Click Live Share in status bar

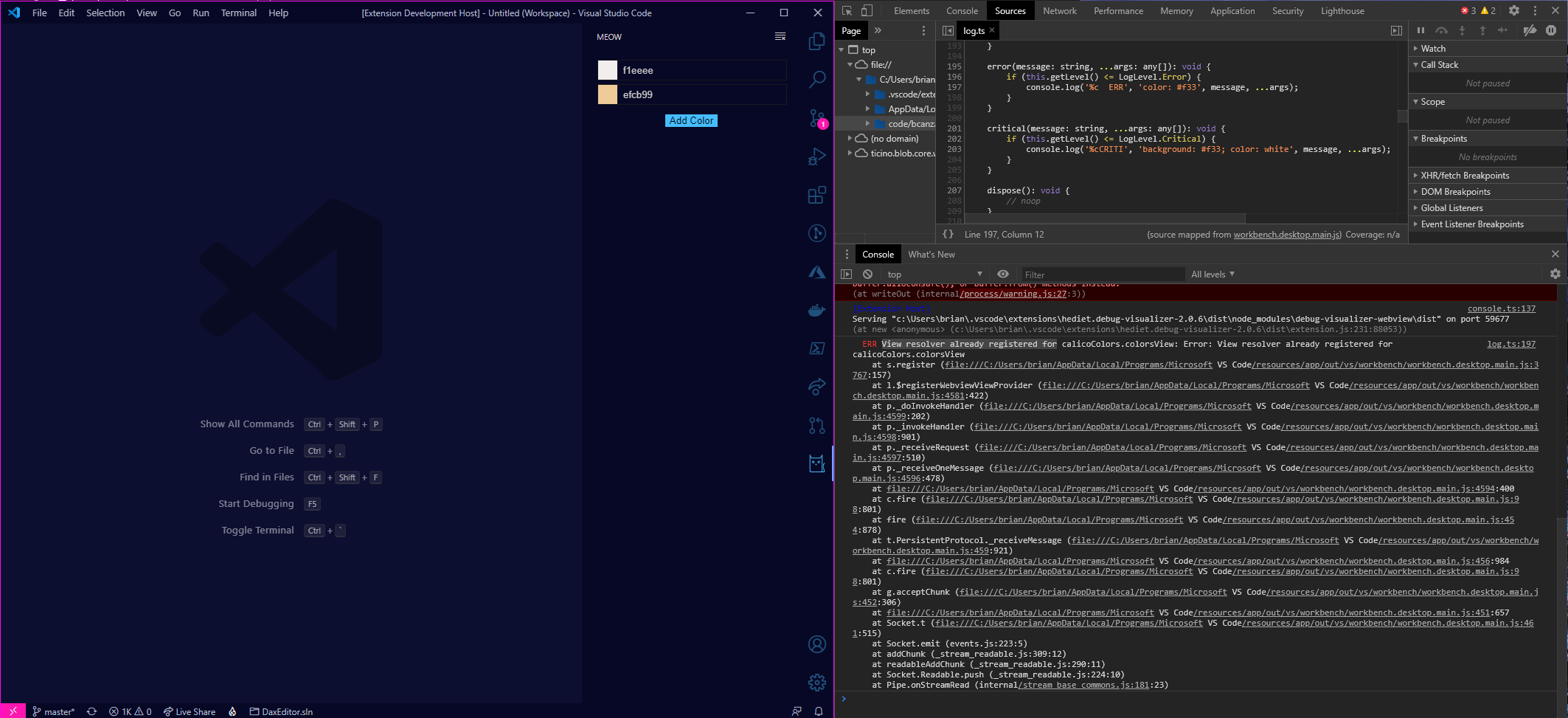point(190,711)
